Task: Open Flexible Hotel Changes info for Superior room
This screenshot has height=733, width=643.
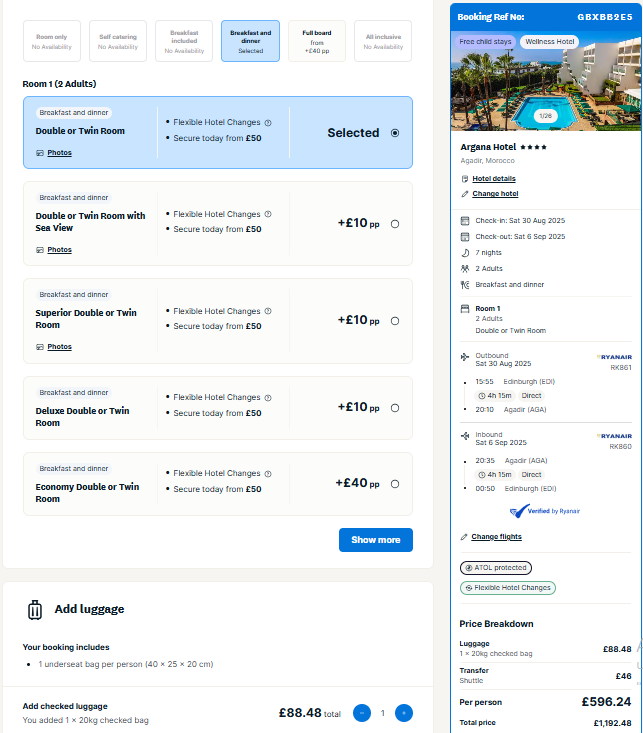Action: (268, 311)
